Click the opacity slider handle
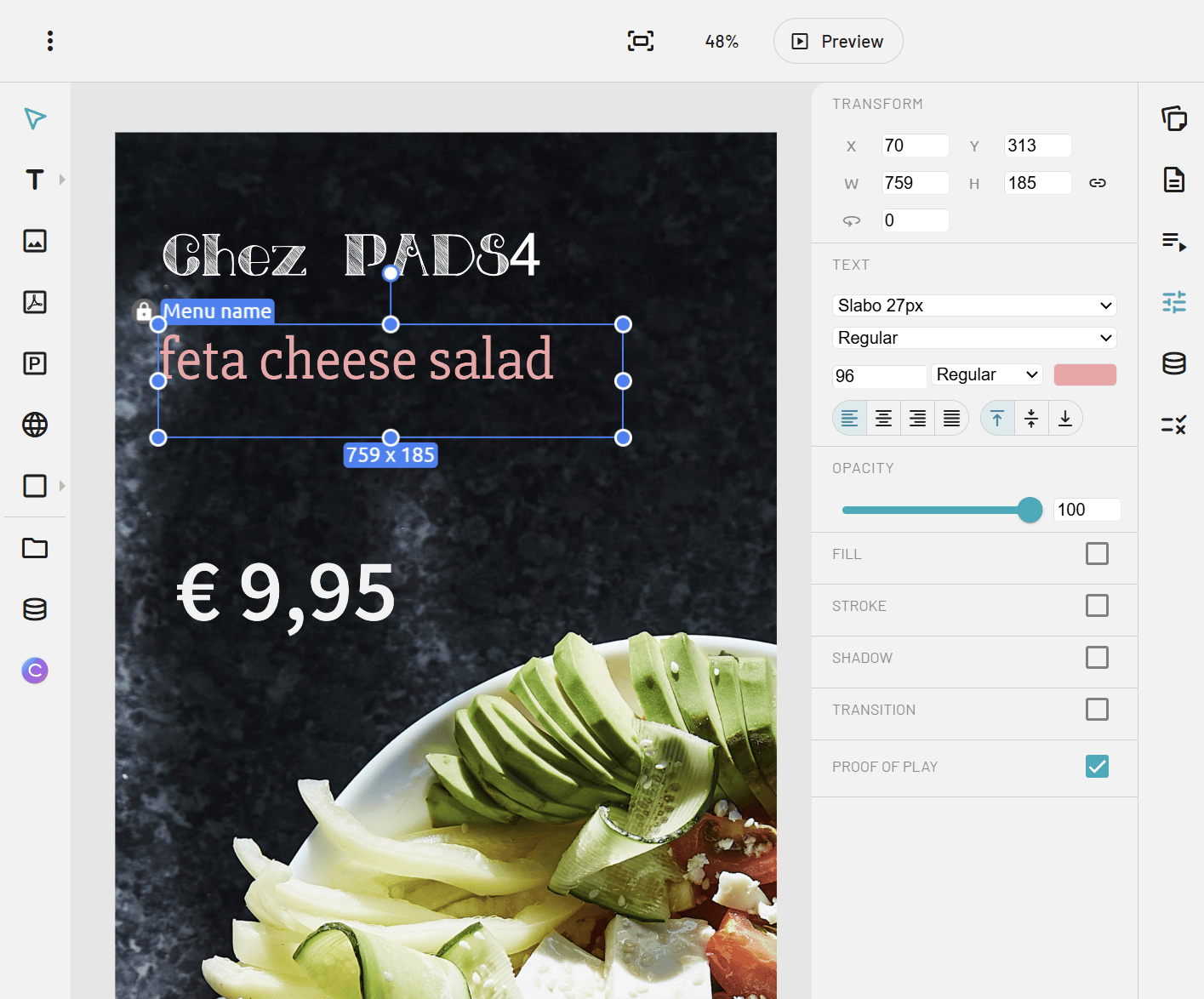The image size is (1204, 999). (x=1030, y=510)
